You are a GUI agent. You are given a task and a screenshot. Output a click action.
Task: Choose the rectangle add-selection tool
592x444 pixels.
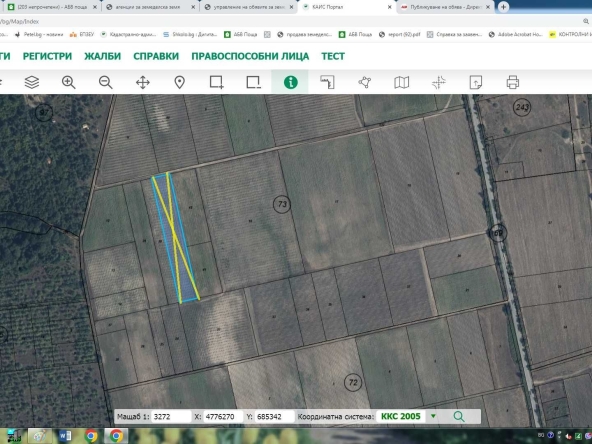tap(217, 82)
